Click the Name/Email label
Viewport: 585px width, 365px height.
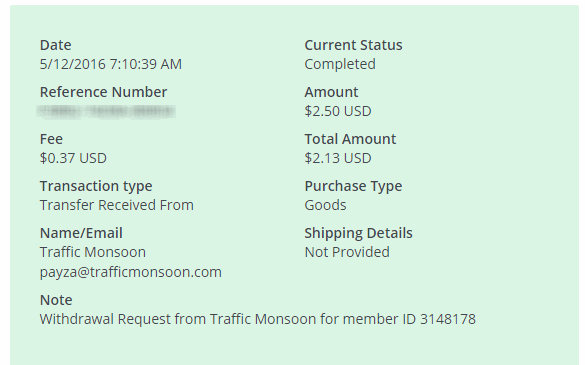point(81,233)
